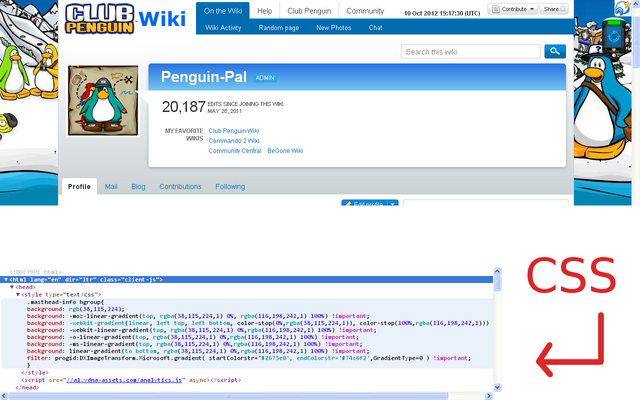Switch to the Contributions tab

[x=180, y=187]
